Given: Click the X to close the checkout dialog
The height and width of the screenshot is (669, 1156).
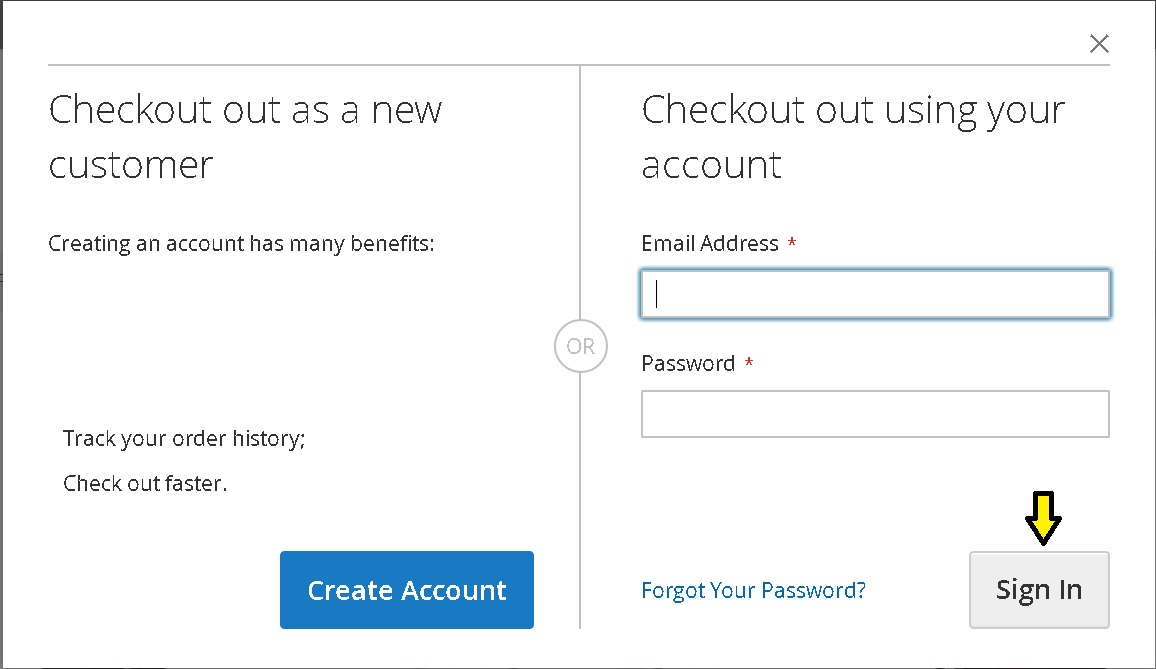Looking at the screenshot, I should coord(1099,43).
